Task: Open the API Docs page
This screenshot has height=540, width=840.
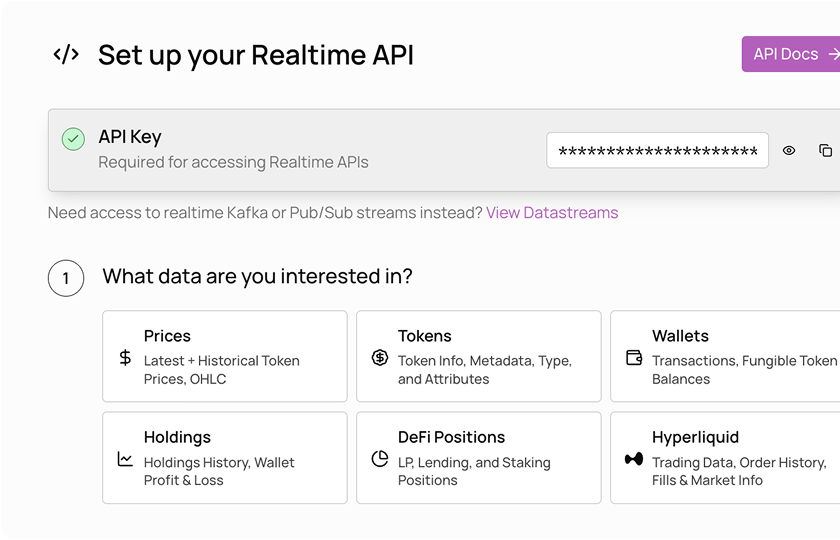Action: (791, 54)
